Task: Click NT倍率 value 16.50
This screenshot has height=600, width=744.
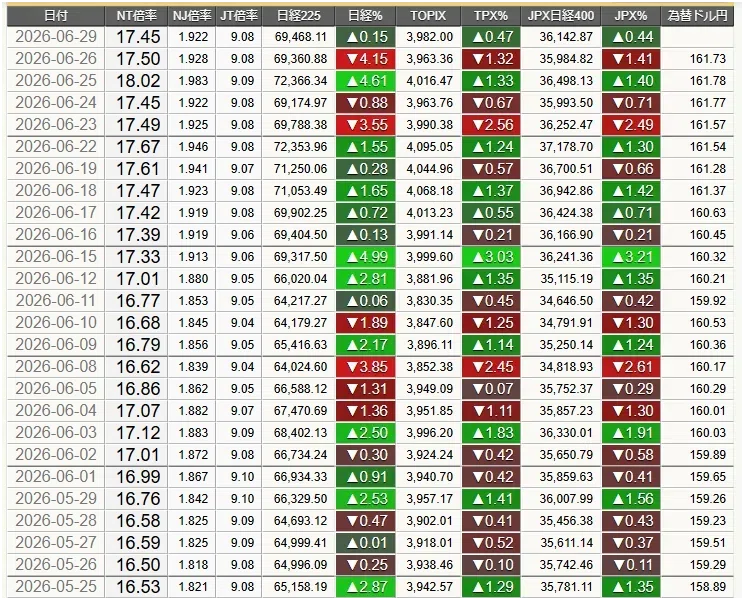Action: [x=138, y=565]
